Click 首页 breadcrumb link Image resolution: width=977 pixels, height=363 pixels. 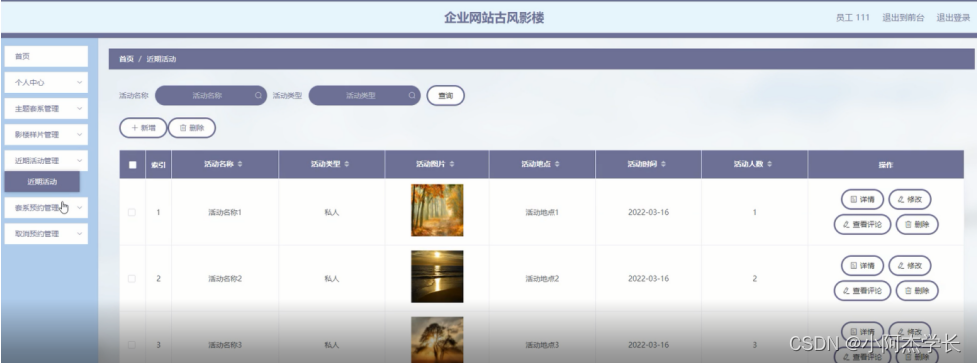pos(126,59)
